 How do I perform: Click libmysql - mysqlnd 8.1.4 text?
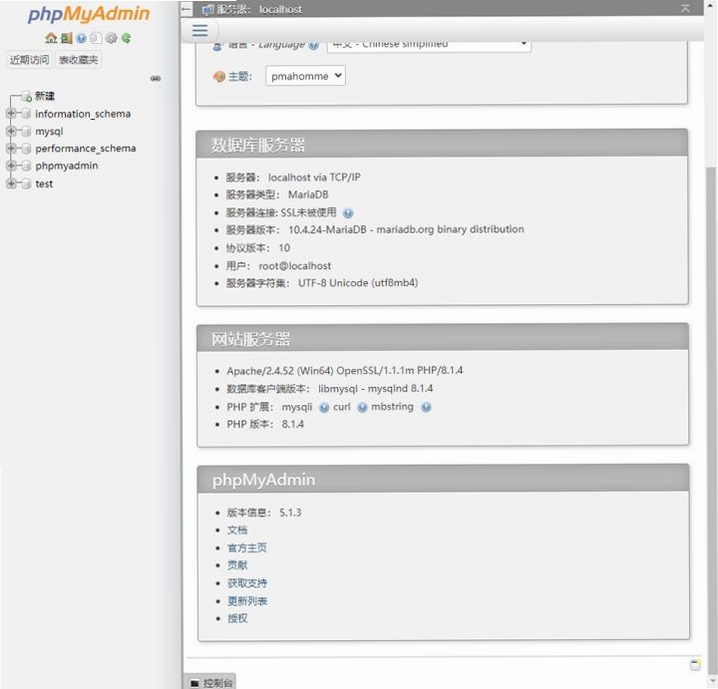click(x=375, y=389)
